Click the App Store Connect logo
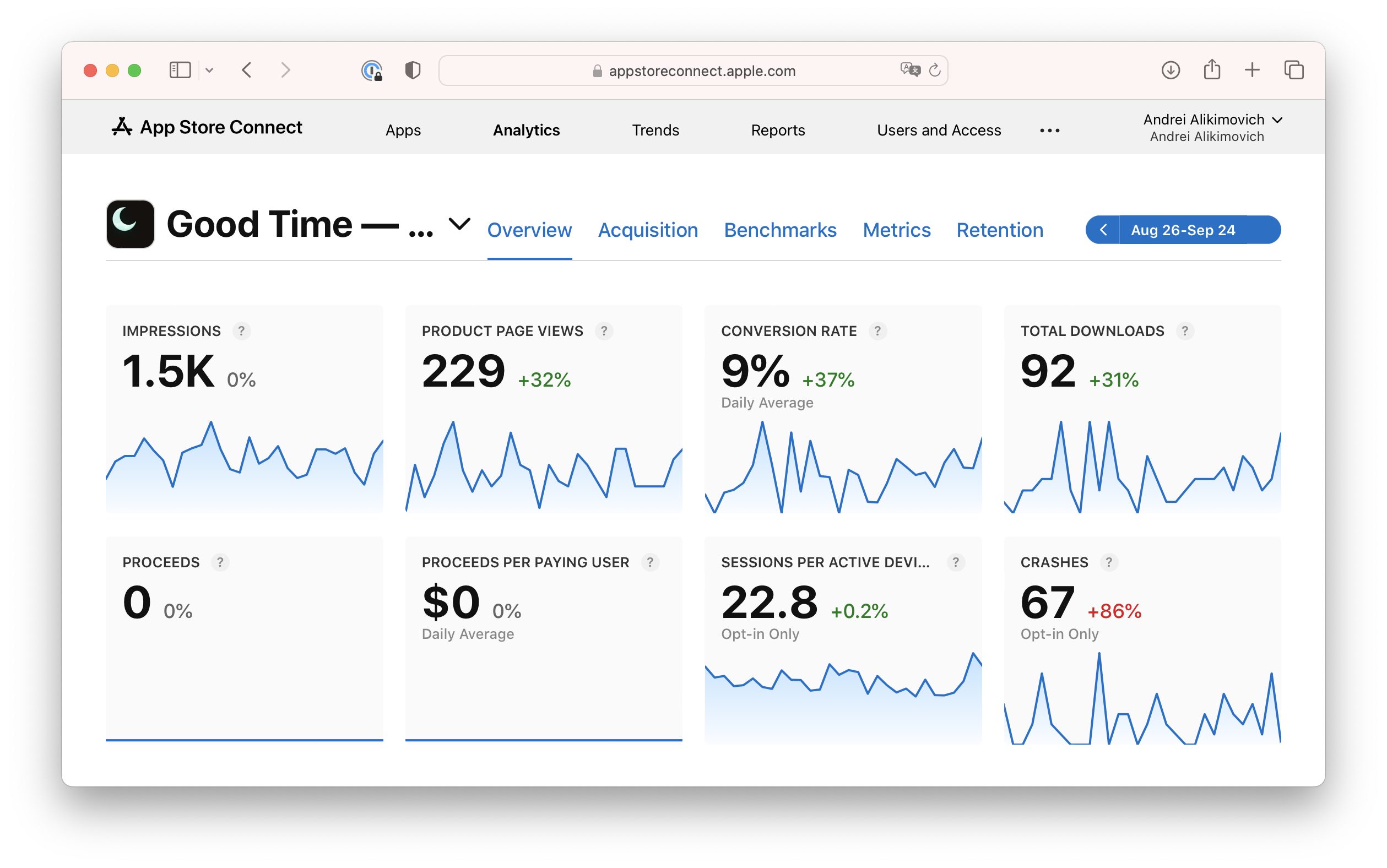 click(206, 127)
